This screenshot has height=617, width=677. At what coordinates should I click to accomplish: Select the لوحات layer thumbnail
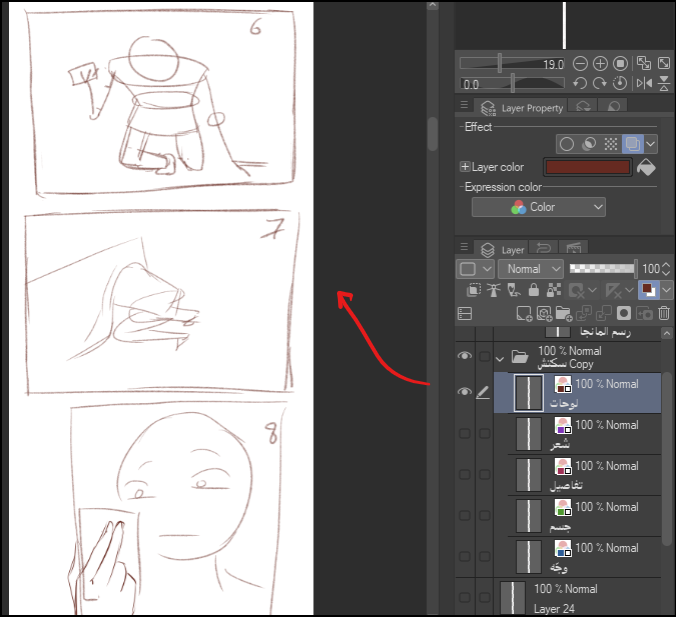[x=529, y=393]
